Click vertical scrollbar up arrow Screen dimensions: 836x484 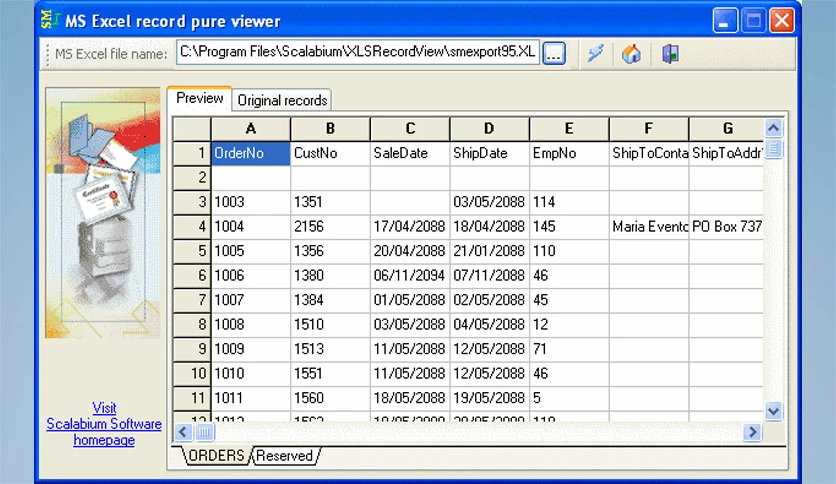[x=774, y=128]
